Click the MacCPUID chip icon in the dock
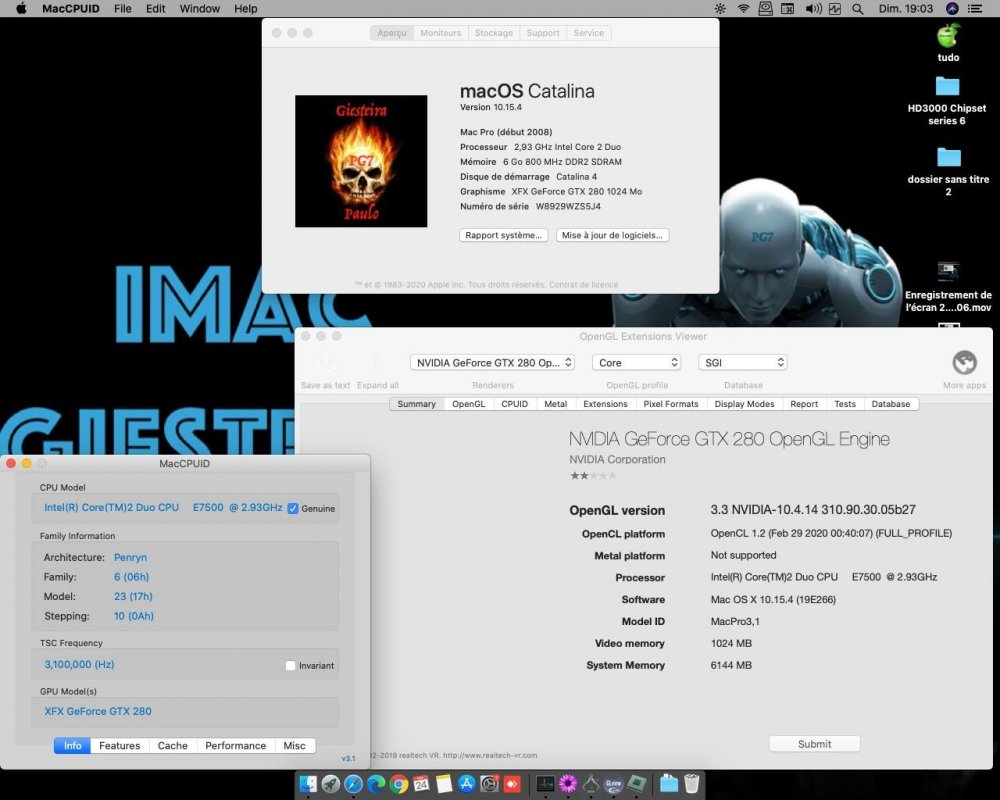1000x800 pixels. coord(636,783)
